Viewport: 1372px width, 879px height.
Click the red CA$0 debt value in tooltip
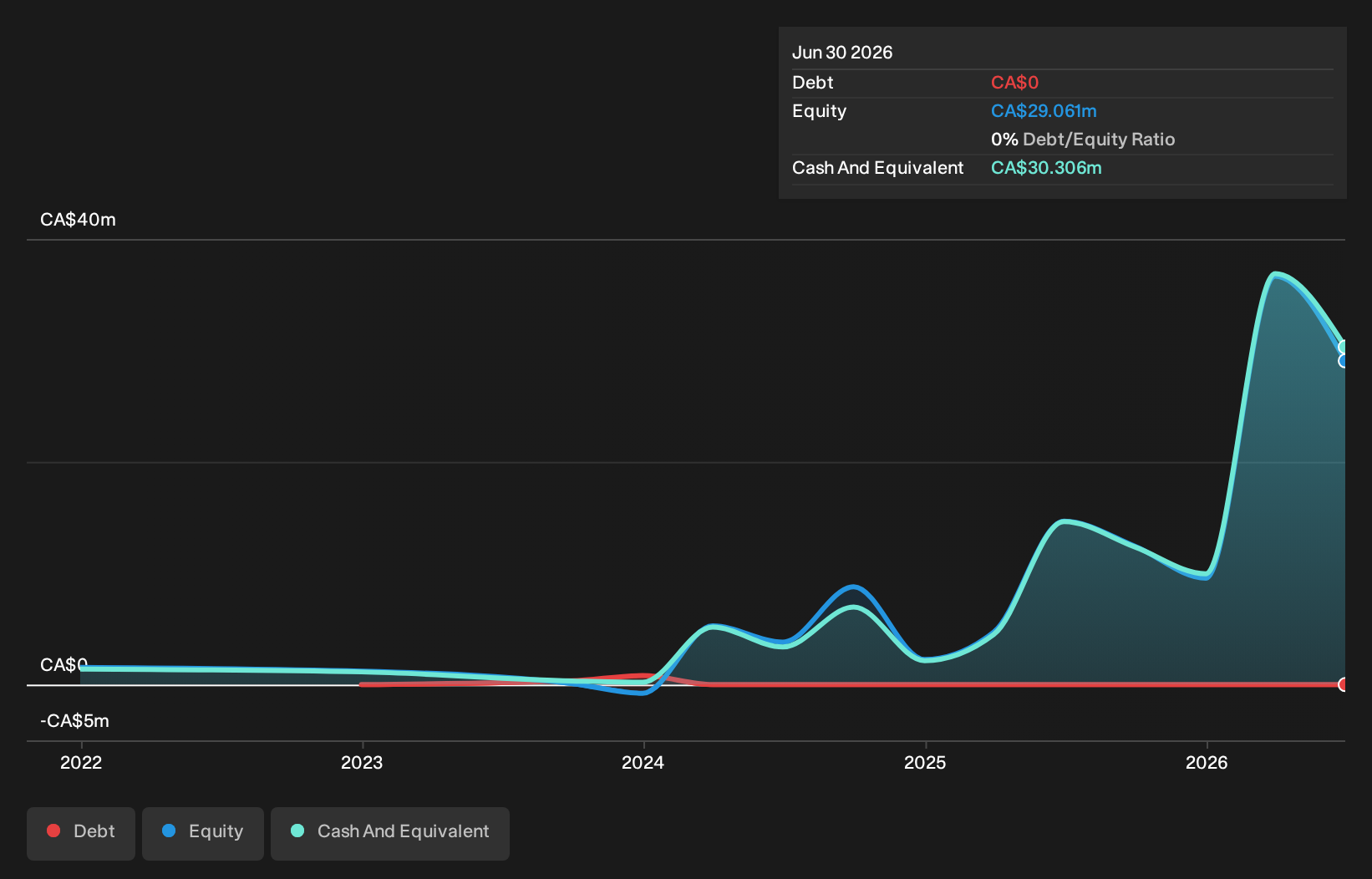tap(1014, 83)
